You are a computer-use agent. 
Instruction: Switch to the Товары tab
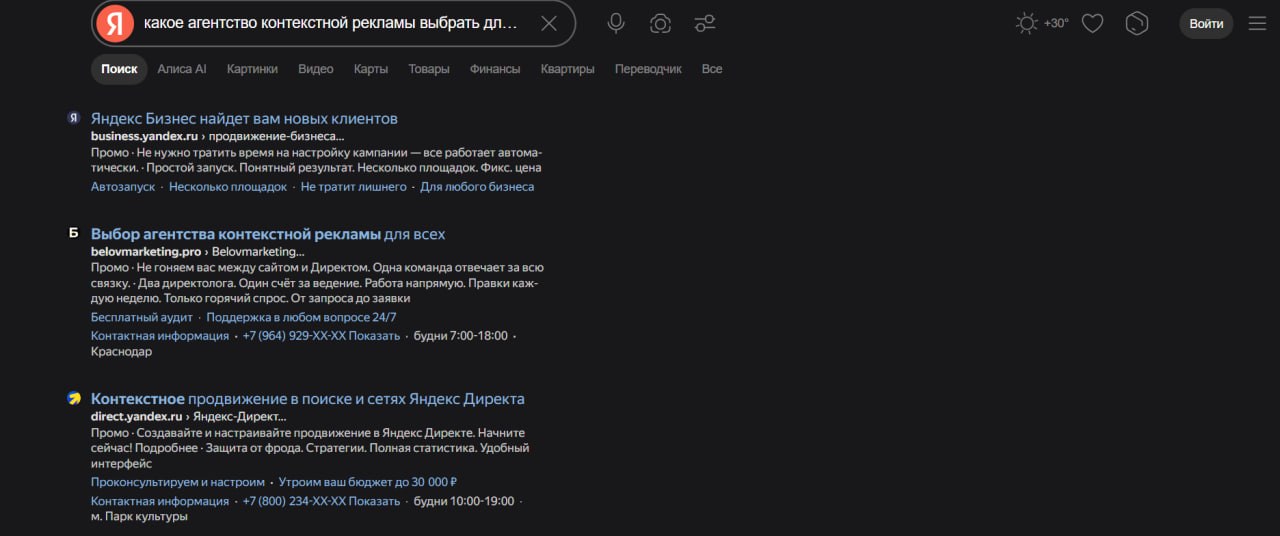click(x=429, y=69)
